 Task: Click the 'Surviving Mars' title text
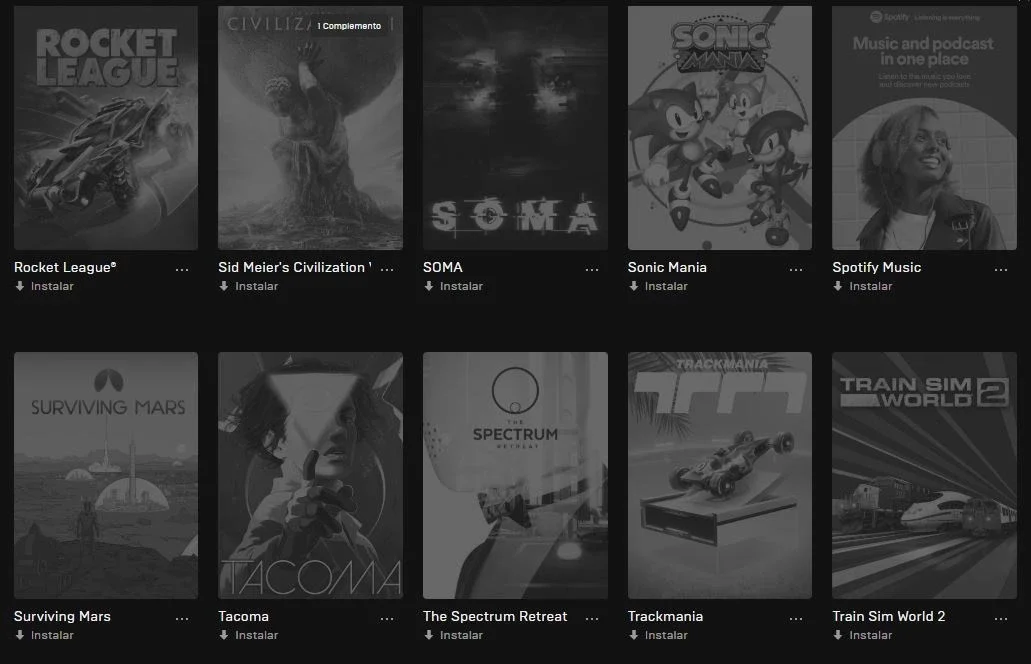(x=62, y=616)
